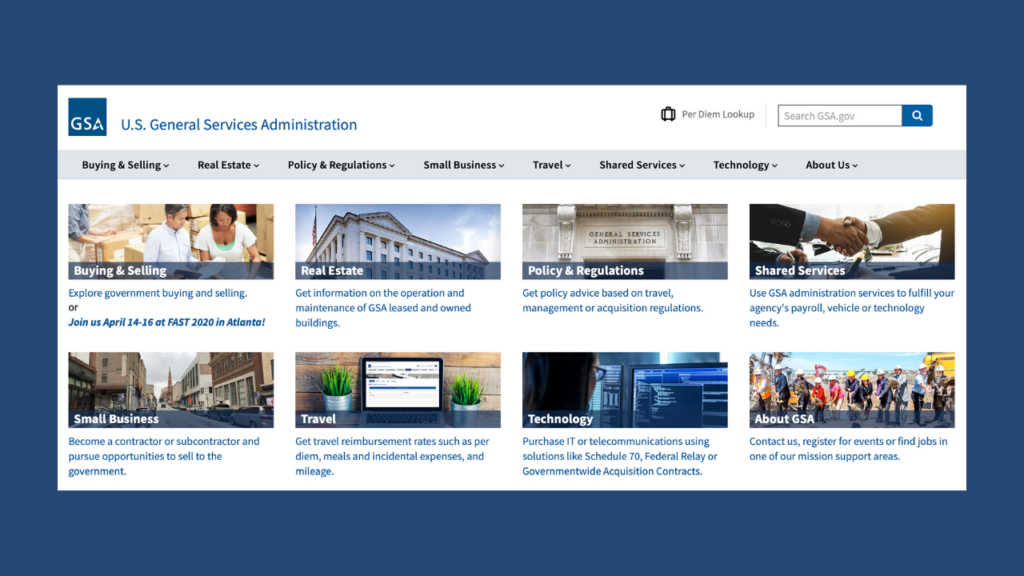Expand the Policy & Regulations dropdown
The width and height of the screenshot is (1024, 576).
341,165
